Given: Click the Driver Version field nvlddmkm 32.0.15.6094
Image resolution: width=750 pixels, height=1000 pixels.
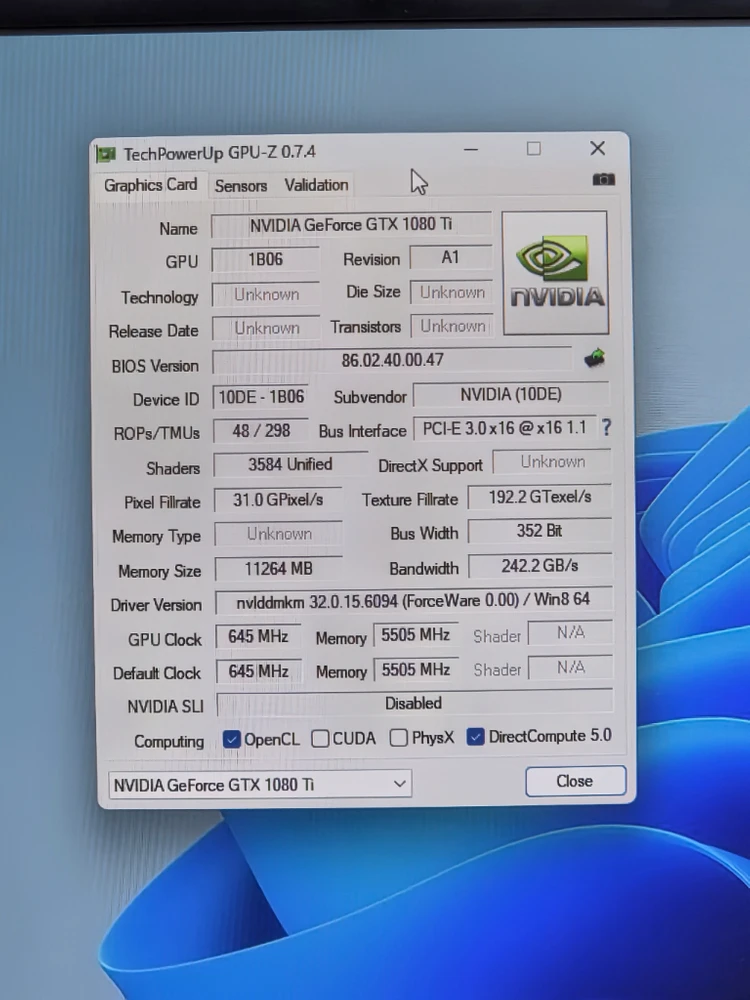Looking at the screenshot, I should [x=413, y=601].
